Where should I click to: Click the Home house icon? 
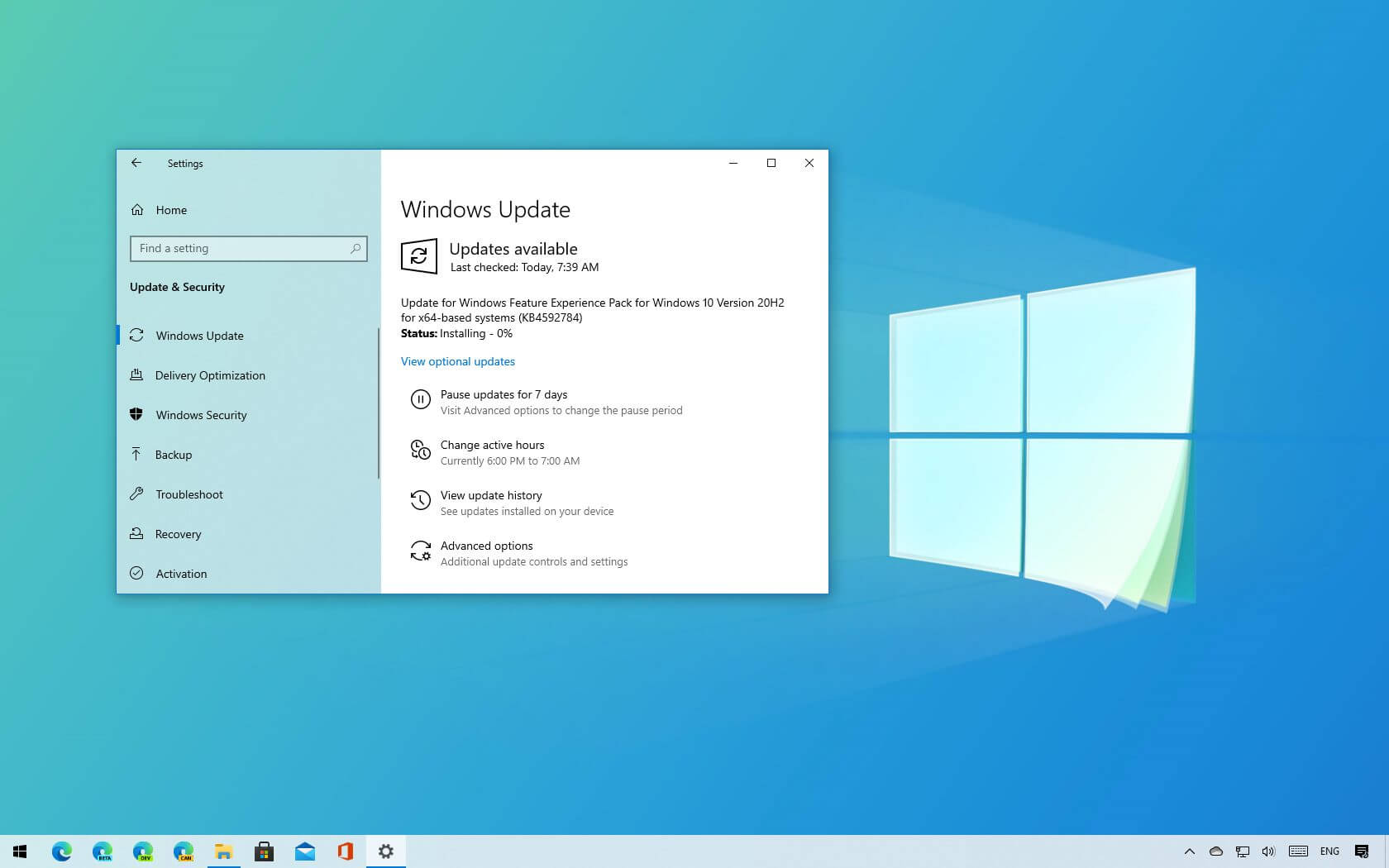[137, 210]
